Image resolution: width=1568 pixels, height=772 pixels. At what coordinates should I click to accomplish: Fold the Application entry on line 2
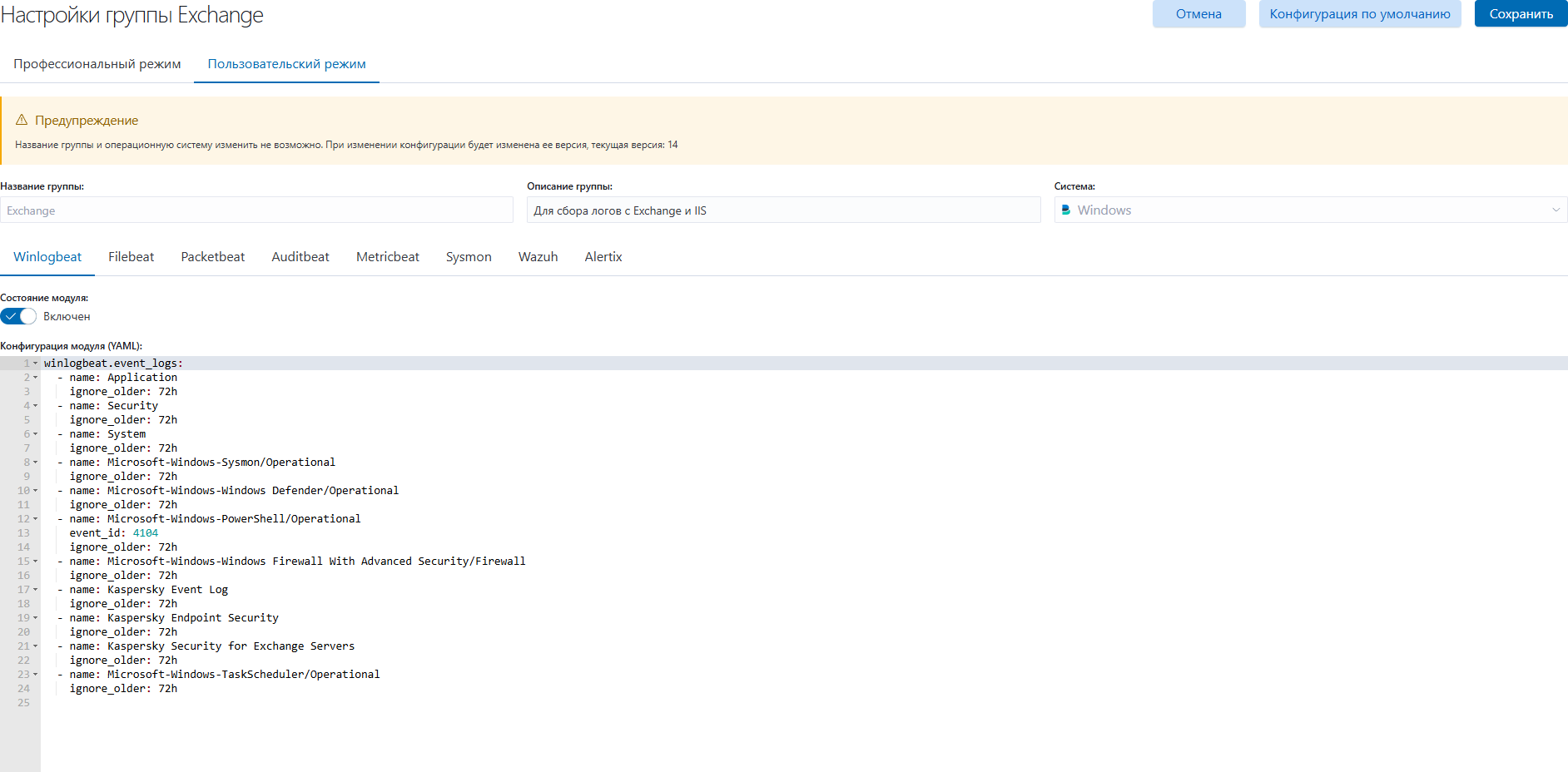point(35,378)
